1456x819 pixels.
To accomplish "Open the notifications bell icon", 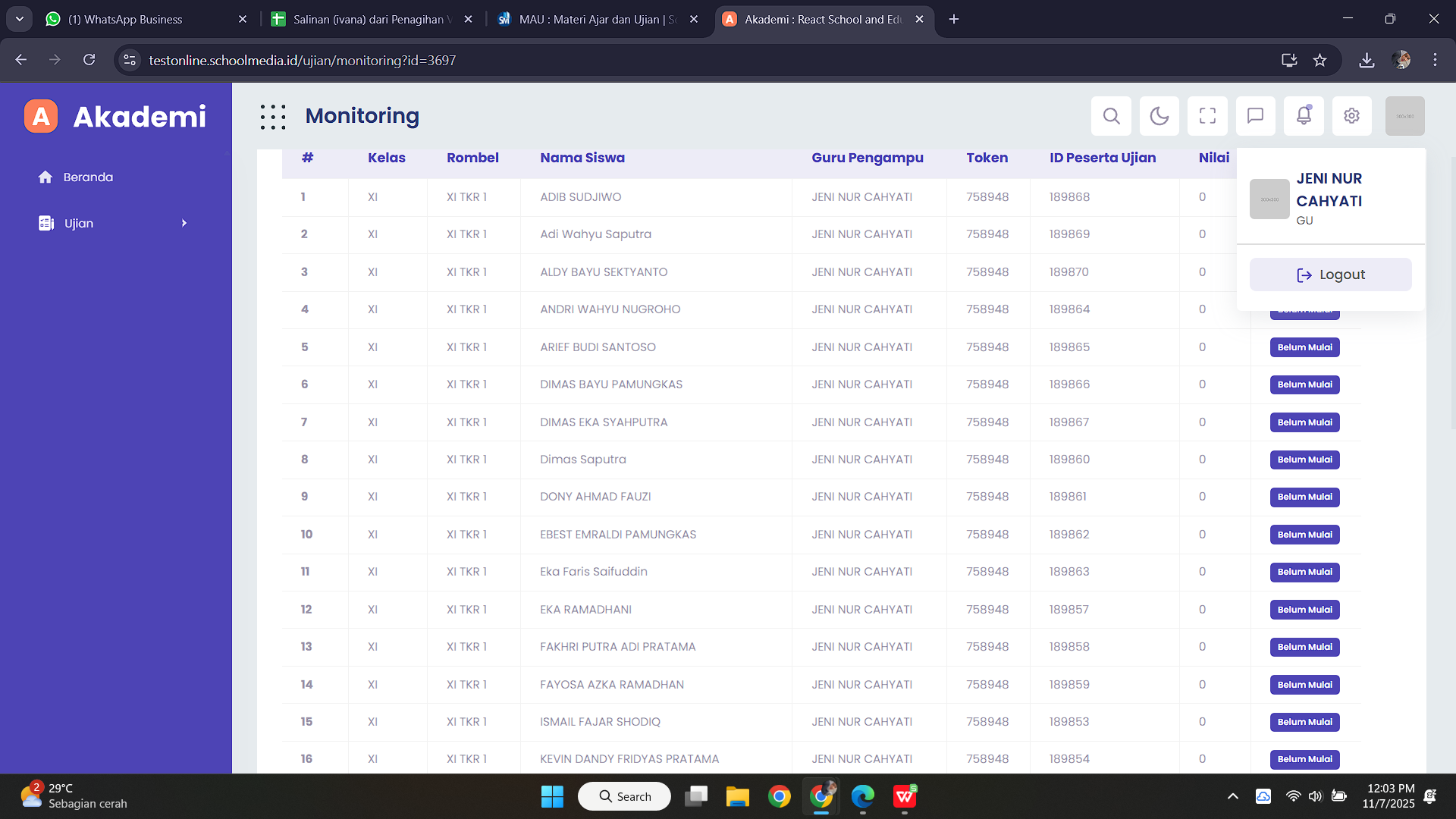I will pos(1304,116).
